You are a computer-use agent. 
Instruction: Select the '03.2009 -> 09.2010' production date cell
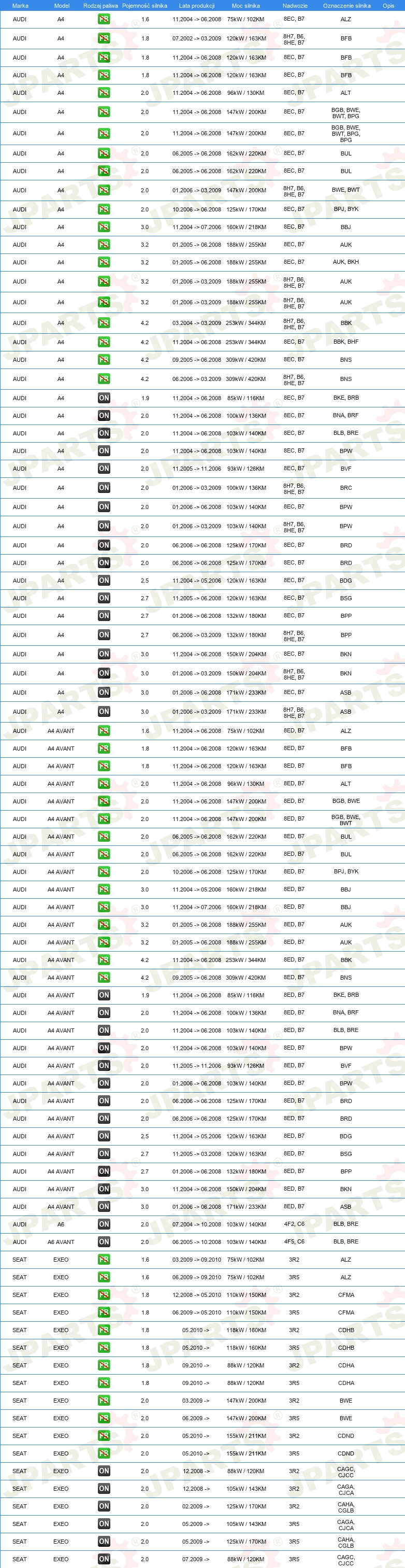pyautogui.click(x=196, y=1260)
